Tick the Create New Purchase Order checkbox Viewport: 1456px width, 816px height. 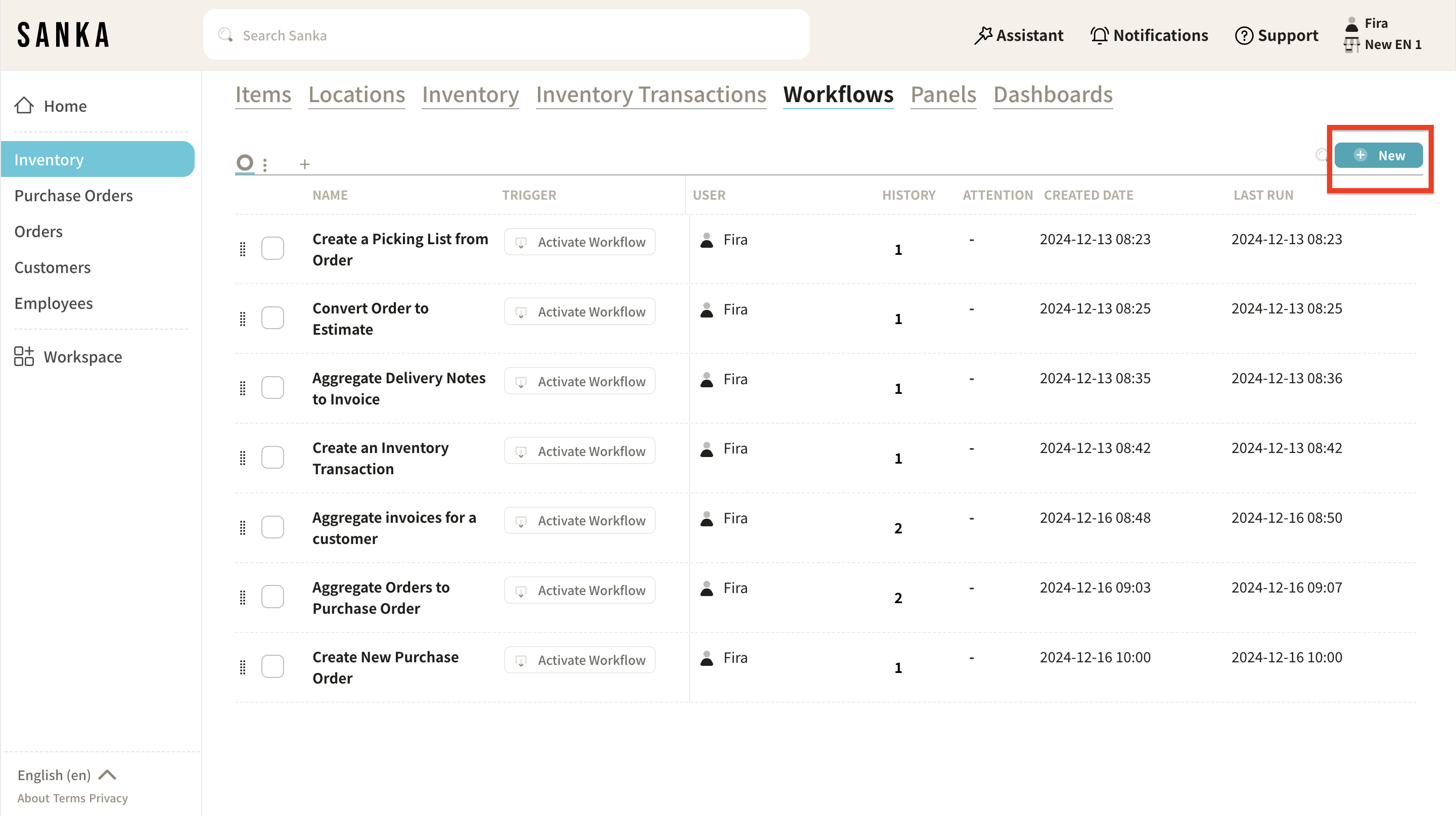coord(272,666)
